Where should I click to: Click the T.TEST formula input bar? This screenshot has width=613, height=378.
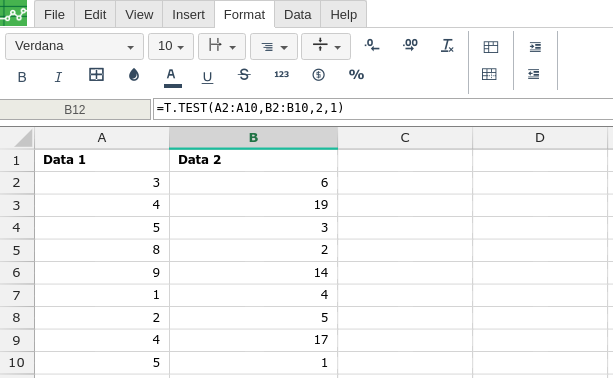point(383,109)
